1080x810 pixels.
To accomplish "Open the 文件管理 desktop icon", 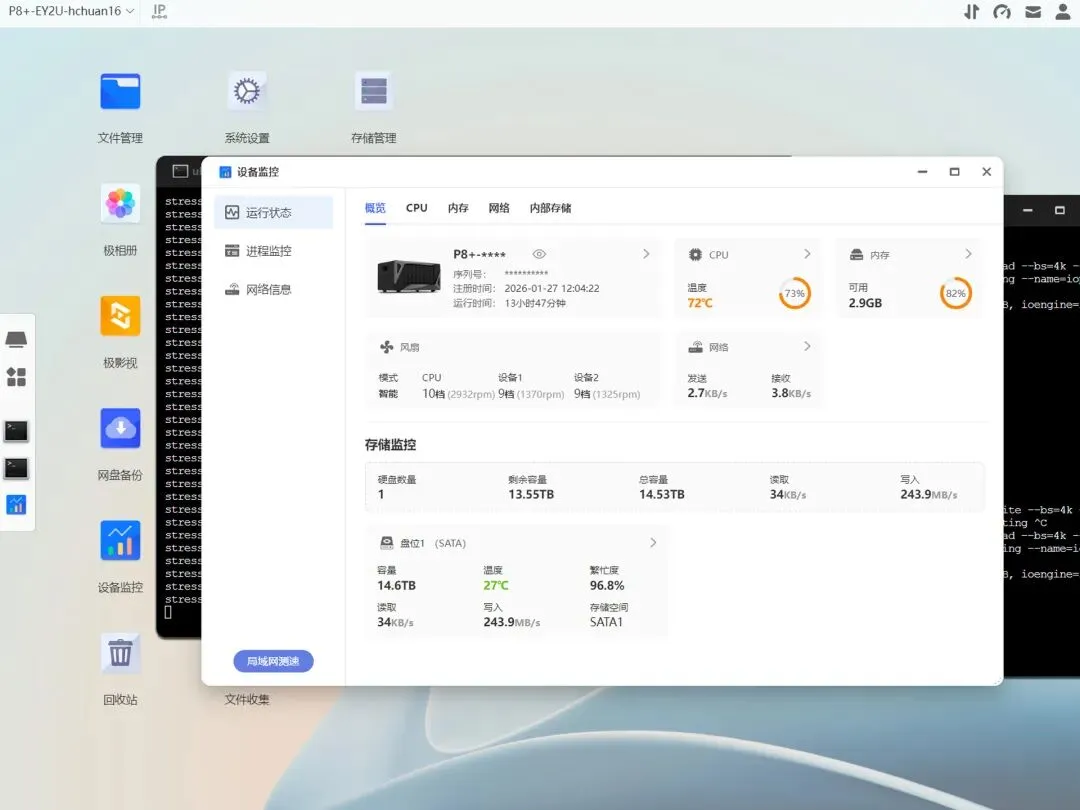I will [x=120, y=92].
